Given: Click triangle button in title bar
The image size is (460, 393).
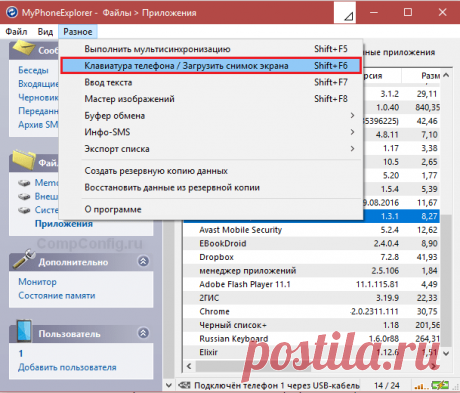Looking at the screenshot, I should pyautogui.click(x=345, y=13).
